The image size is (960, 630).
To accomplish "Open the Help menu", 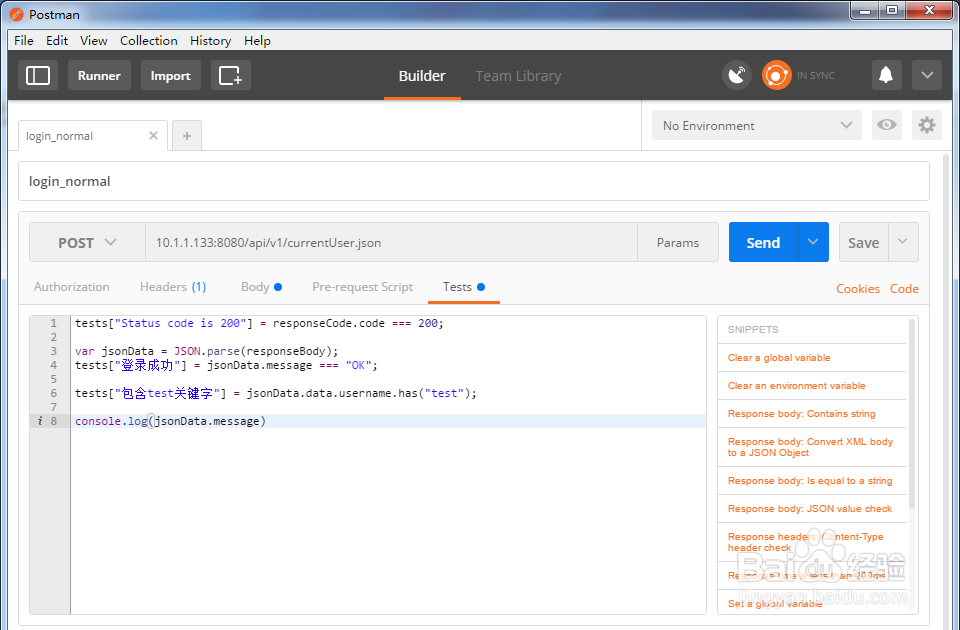I will click(x=257, y=40).
